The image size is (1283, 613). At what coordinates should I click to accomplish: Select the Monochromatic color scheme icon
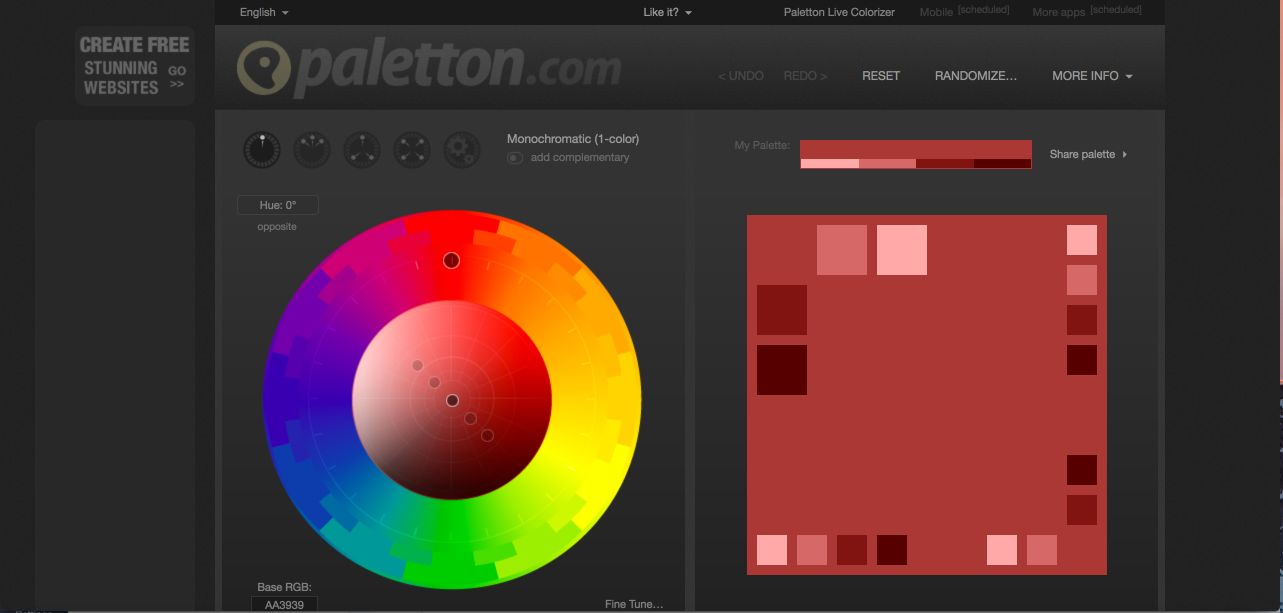[262, 150]
